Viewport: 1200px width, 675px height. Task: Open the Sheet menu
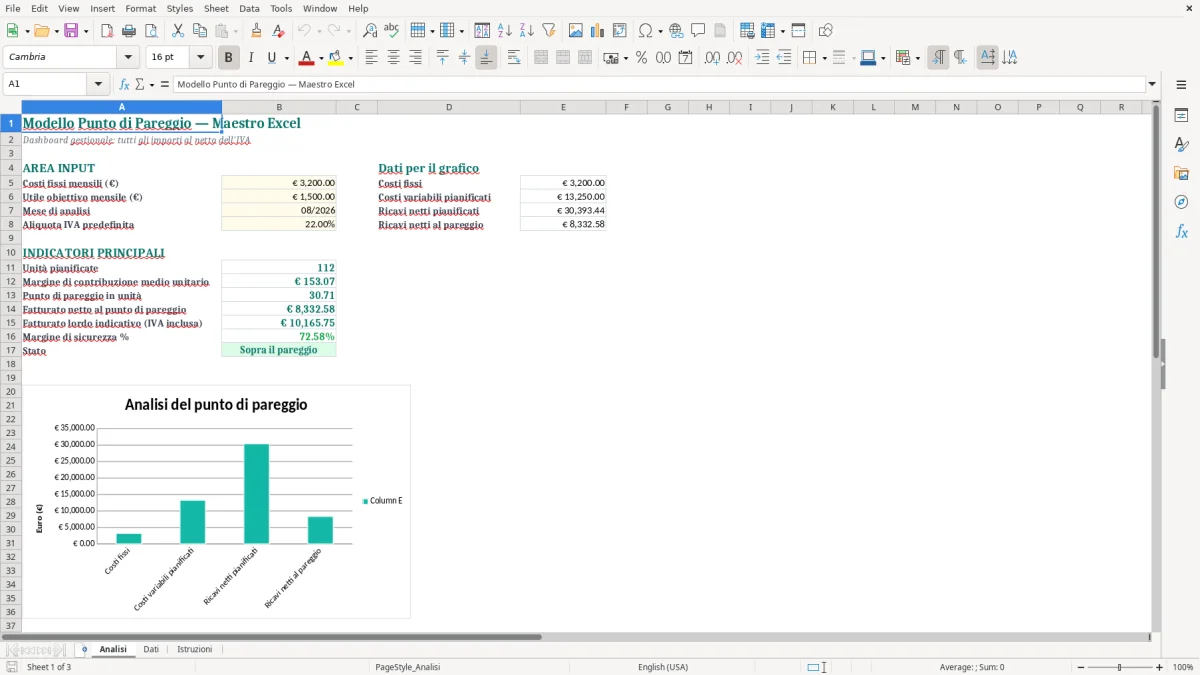coord(216,8)
